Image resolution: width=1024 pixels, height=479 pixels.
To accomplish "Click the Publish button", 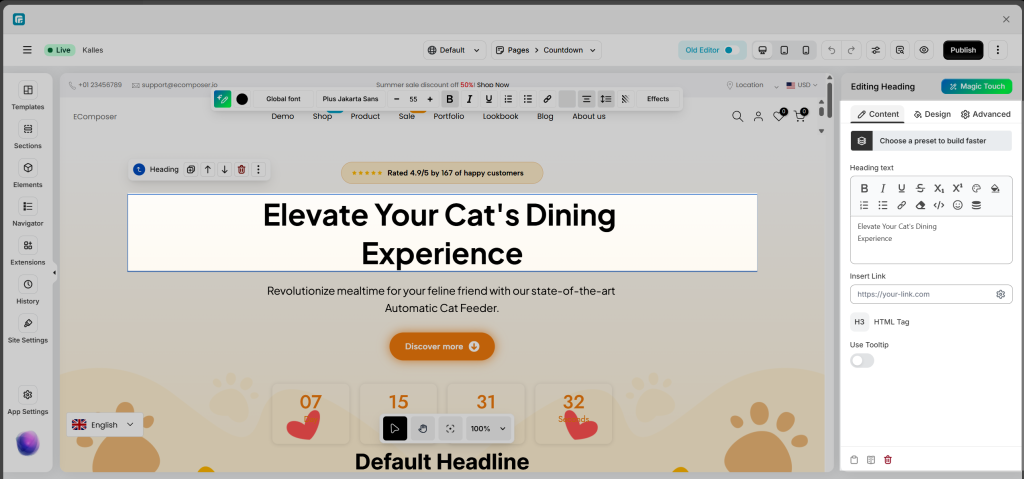I will pos(963,50).
